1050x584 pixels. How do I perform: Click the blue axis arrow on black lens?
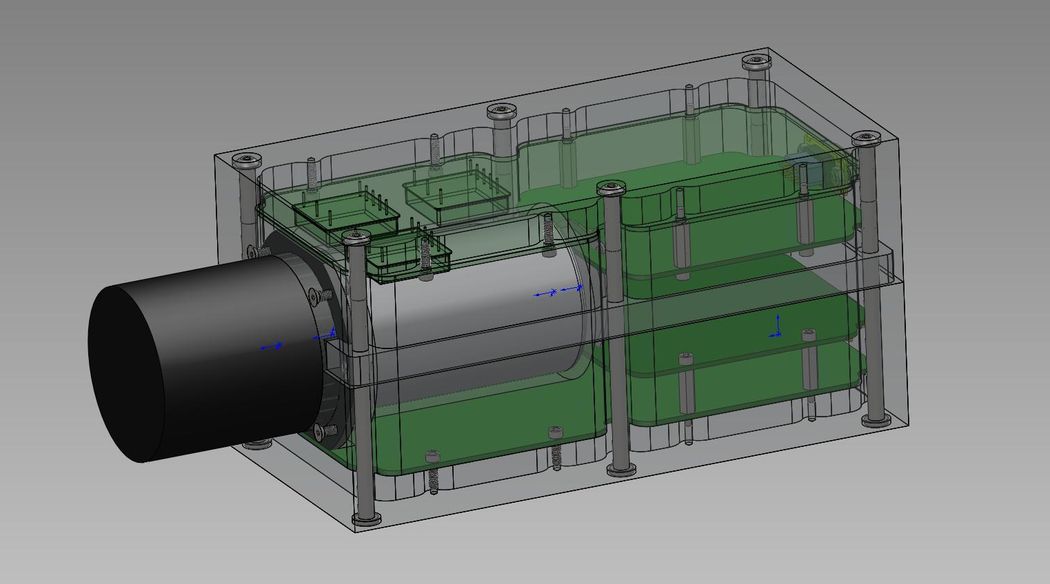[272, 346]
